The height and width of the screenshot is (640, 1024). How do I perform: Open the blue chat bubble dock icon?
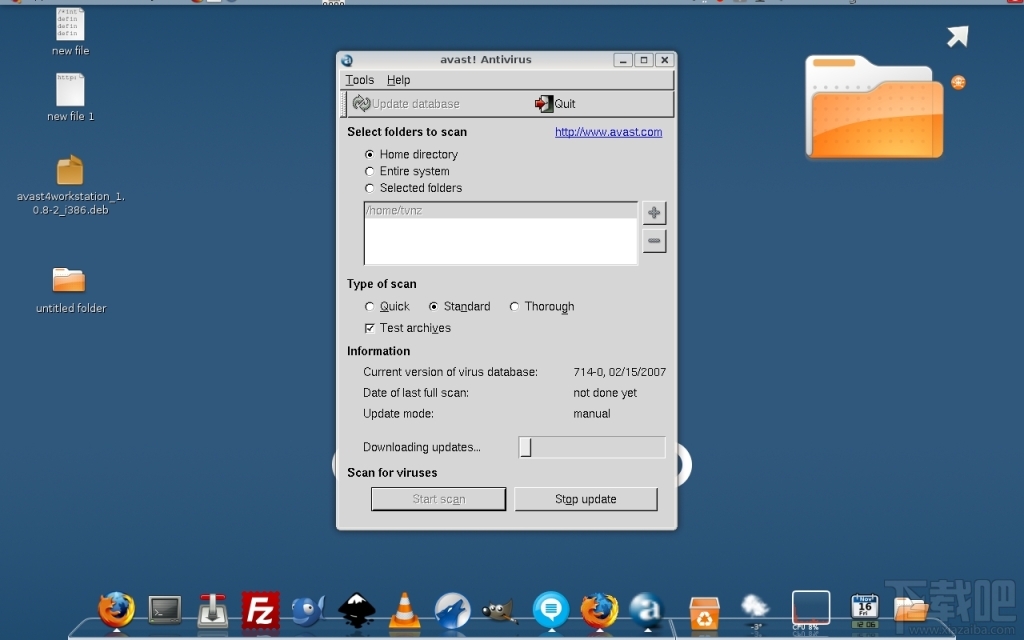coord(551,609)
